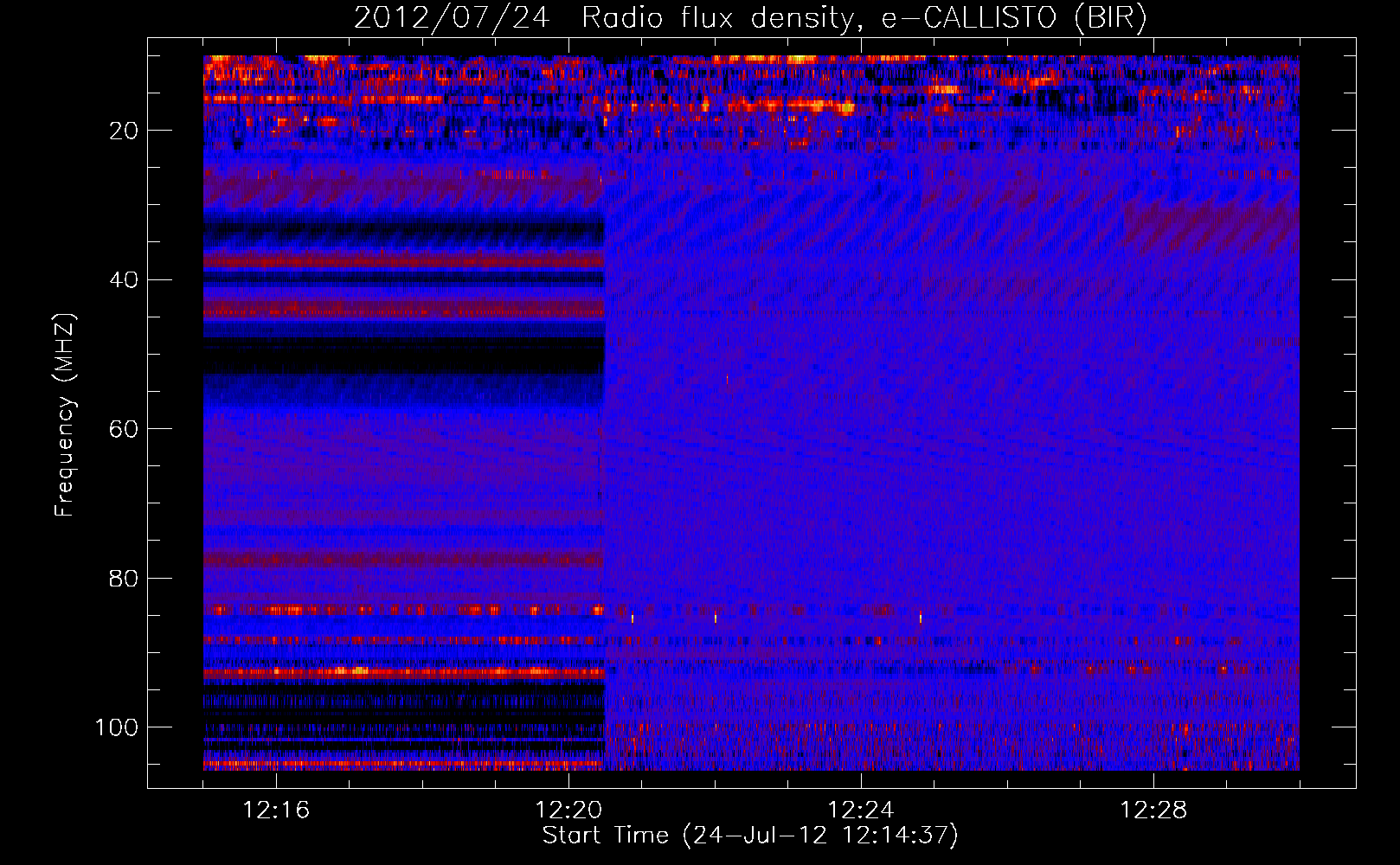The height and width of the screenshot is (865, 1400).
Task: Click the 12:20 time tick label
Action: 568,811
